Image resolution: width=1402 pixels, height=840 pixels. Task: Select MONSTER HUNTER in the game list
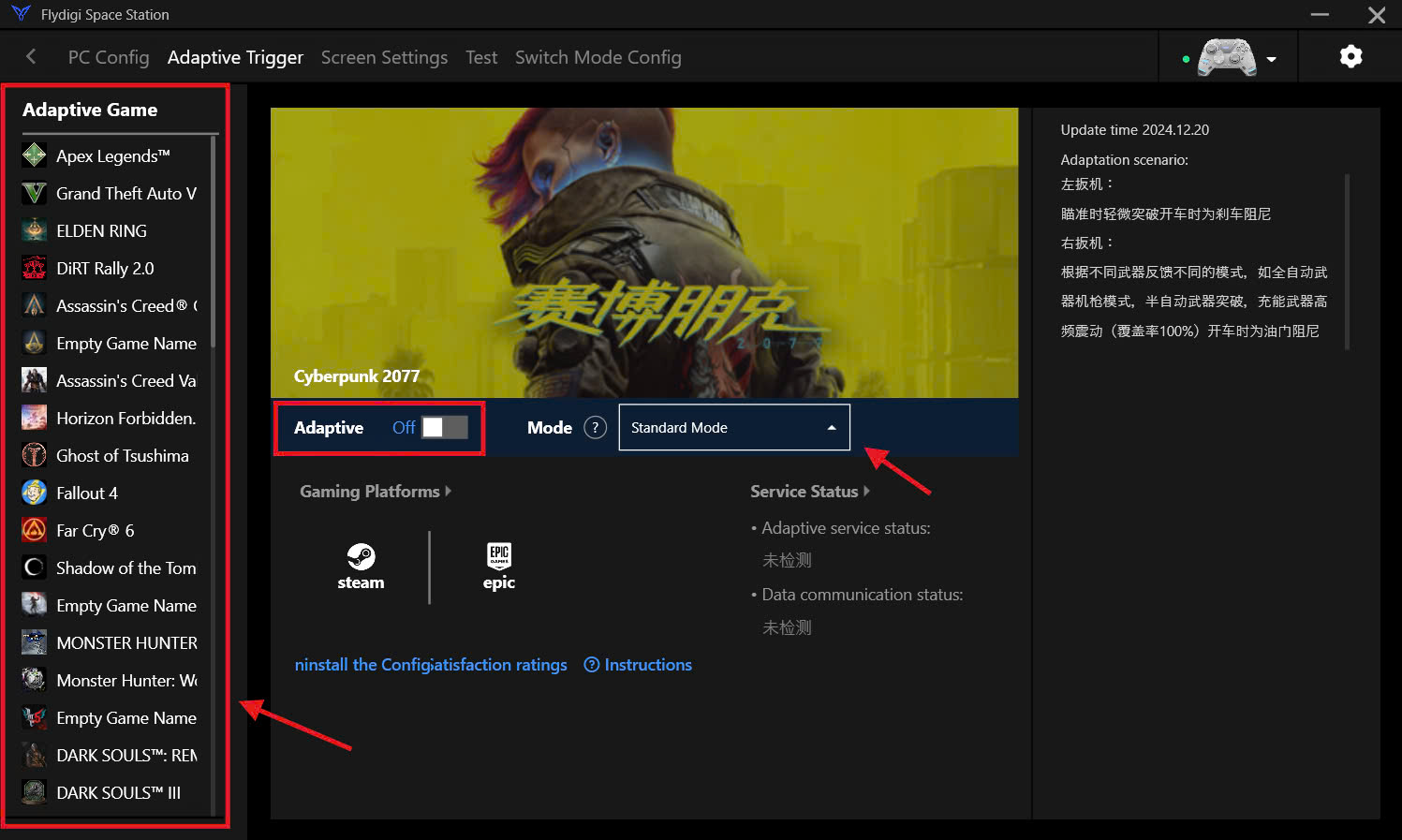pyautogui.click(x=126, y=643)
